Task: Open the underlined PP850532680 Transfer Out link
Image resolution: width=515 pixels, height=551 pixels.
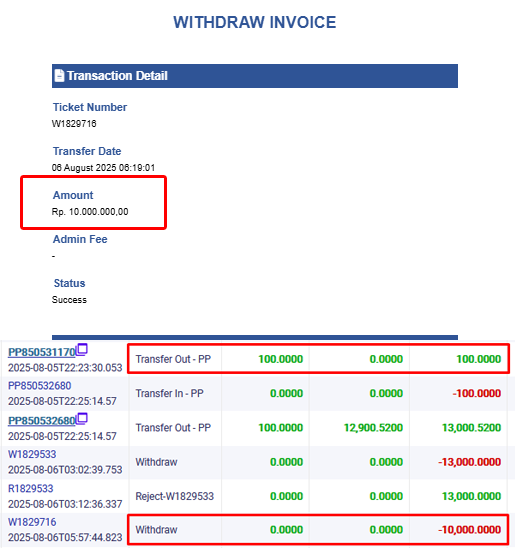Action: pyautogui.click(x=41, y=421)
